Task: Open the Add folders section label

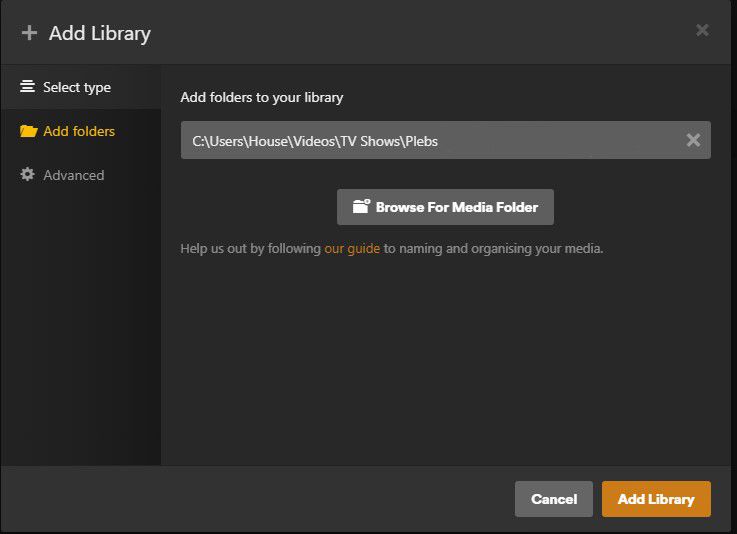Action: click(x=79, y=131)
